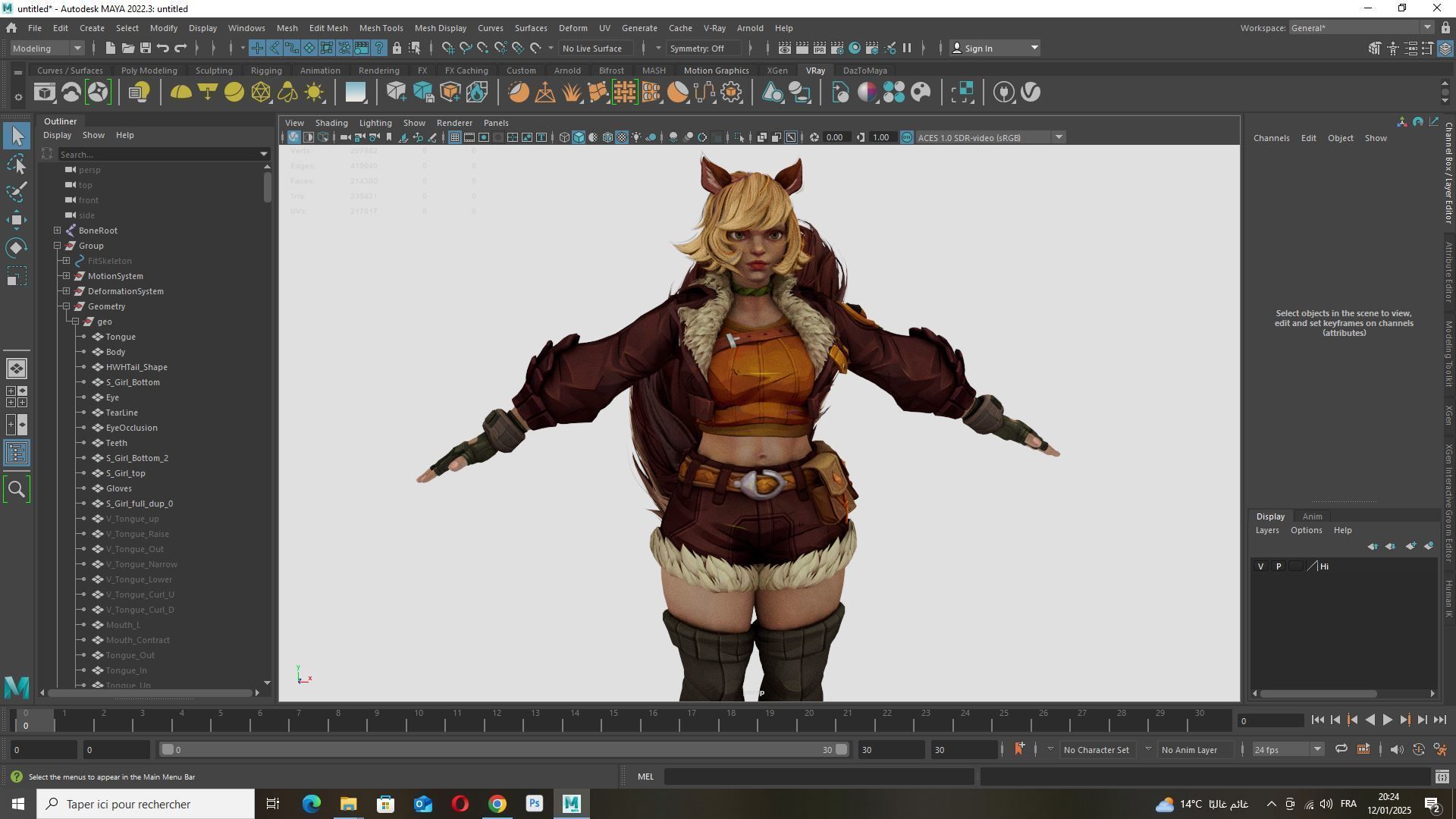This screenshot has height=819, width=1456.
Task: Click the range slider left handle
Action: [168, 749]
